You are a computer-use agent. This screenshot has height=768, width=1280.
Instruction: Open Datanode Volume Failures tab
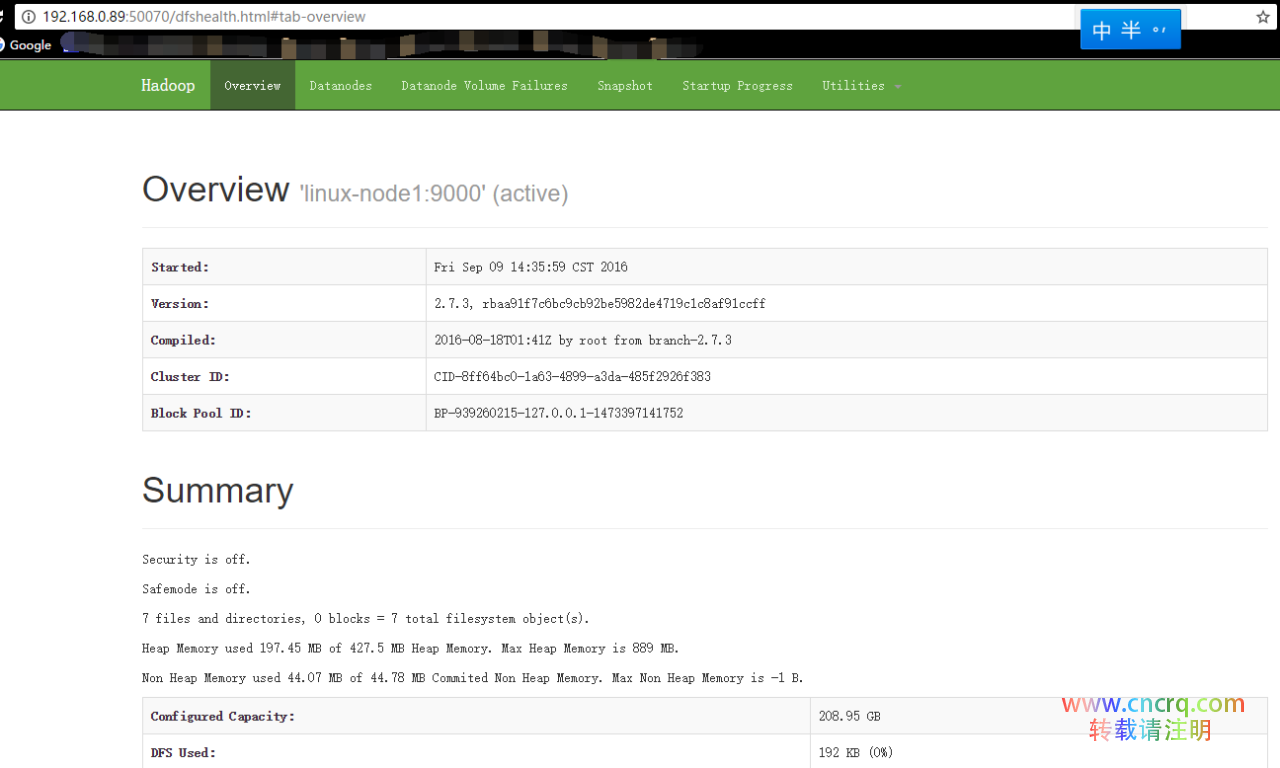click(484, 86)
